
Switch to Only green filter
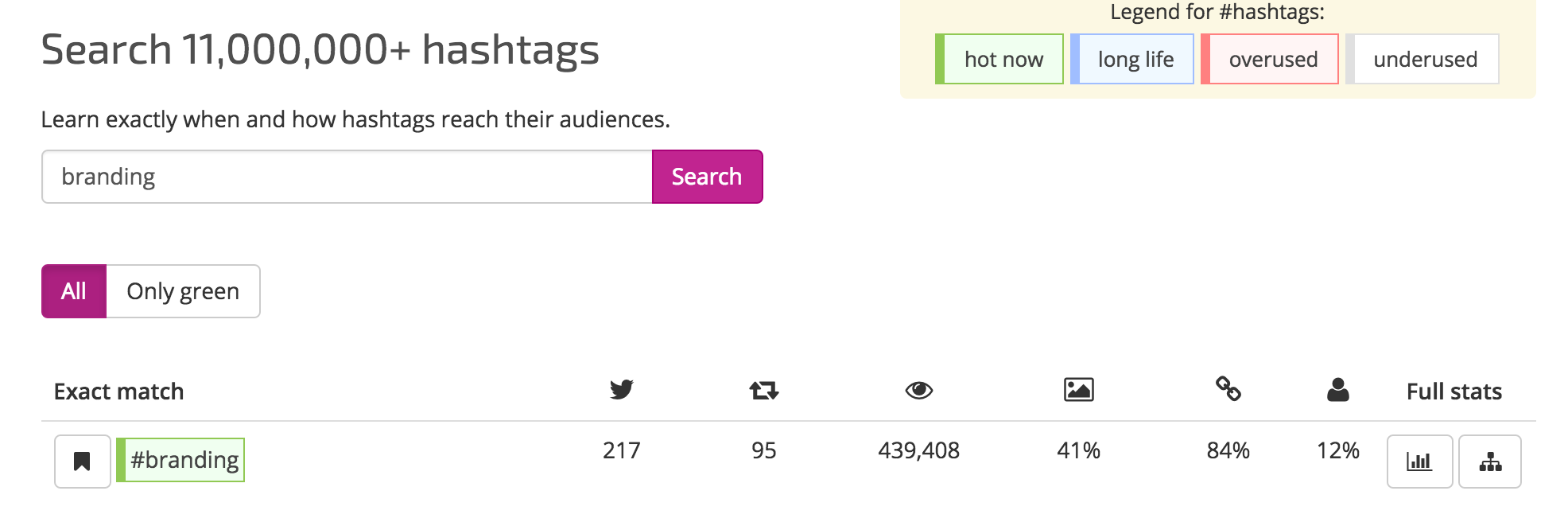183,291
